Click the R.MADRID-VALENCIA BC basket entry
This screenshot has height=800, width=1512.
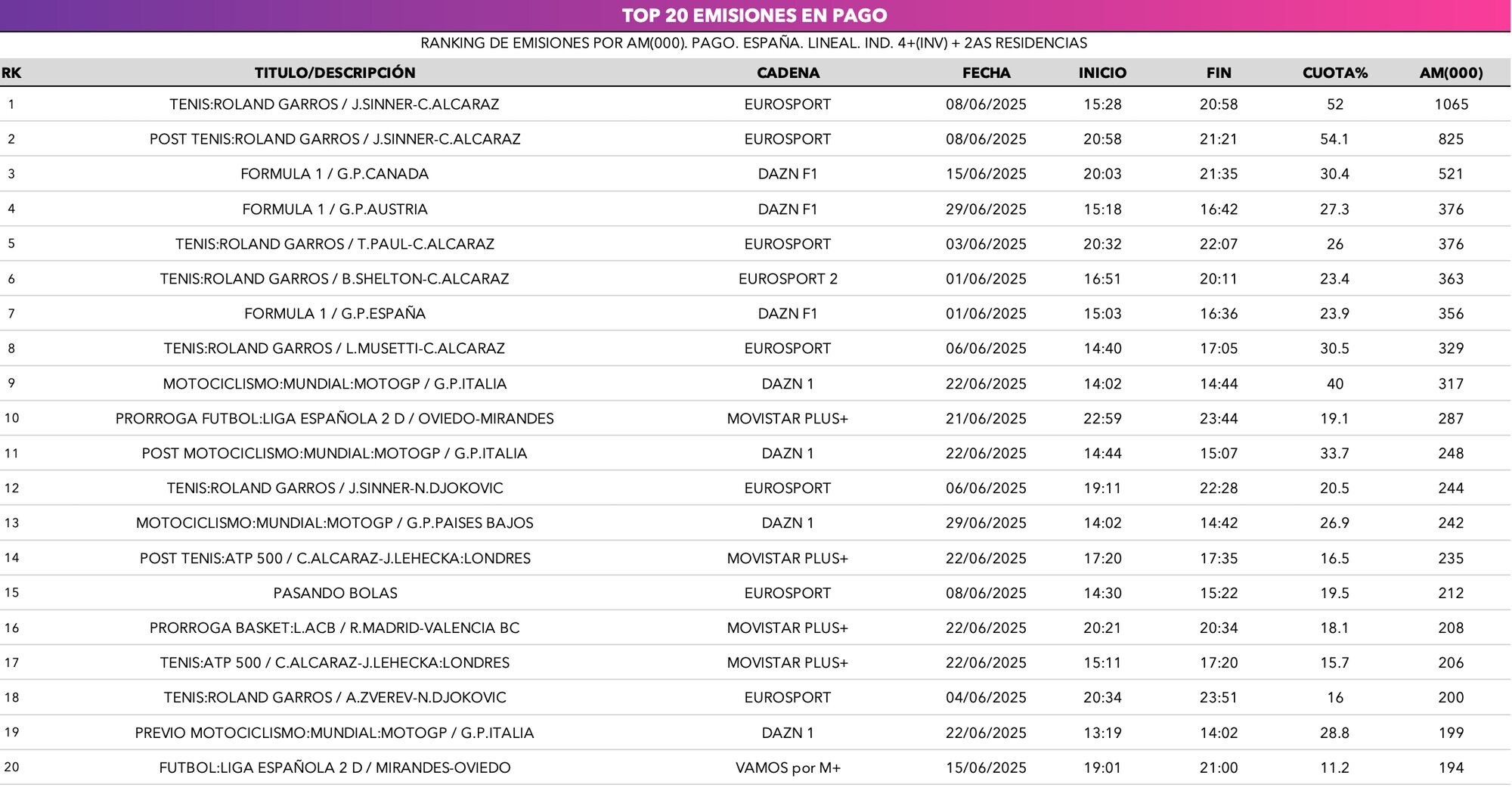pyautogui.click(x=335, y=628)
